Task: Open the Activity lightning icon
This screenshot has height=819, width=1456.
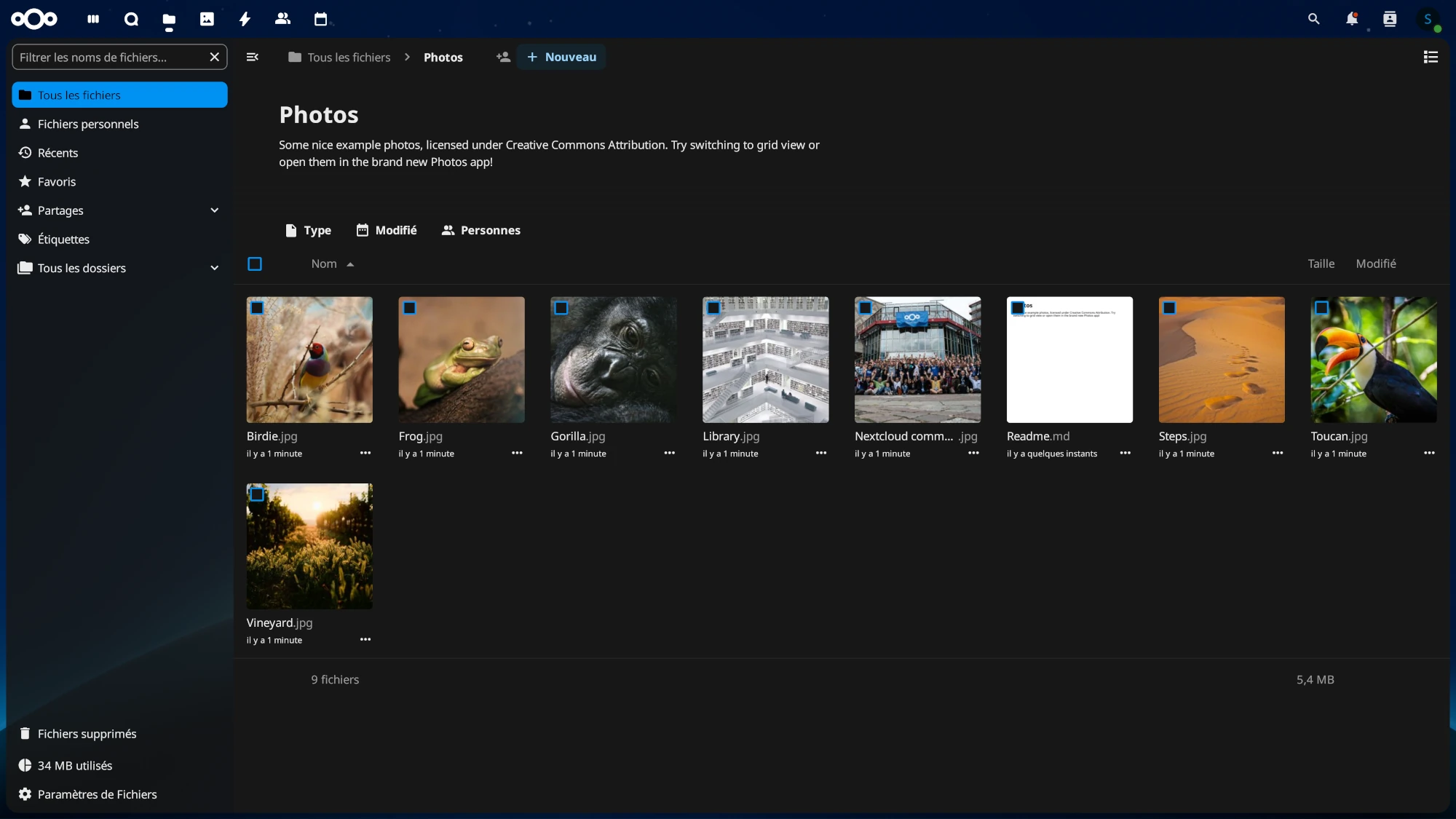Action: 245,19
